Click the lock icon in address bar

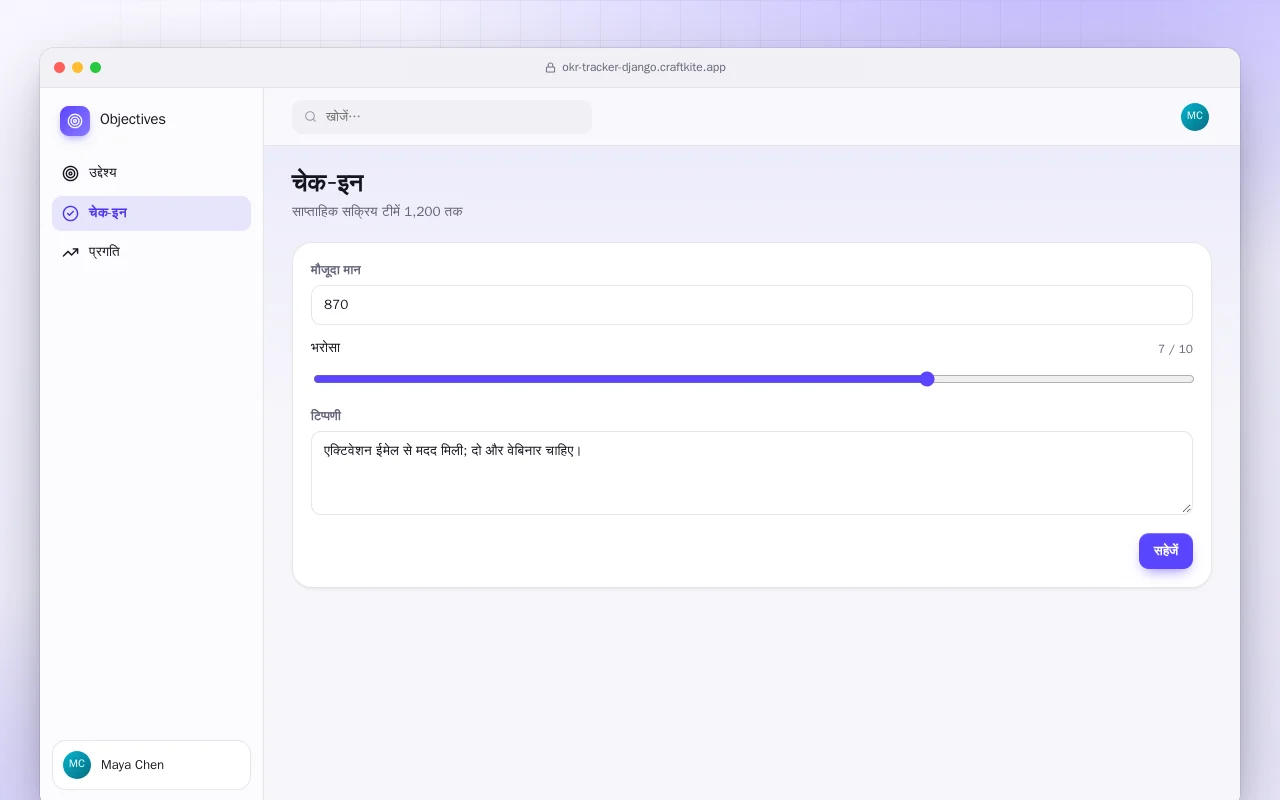point(550,68)
